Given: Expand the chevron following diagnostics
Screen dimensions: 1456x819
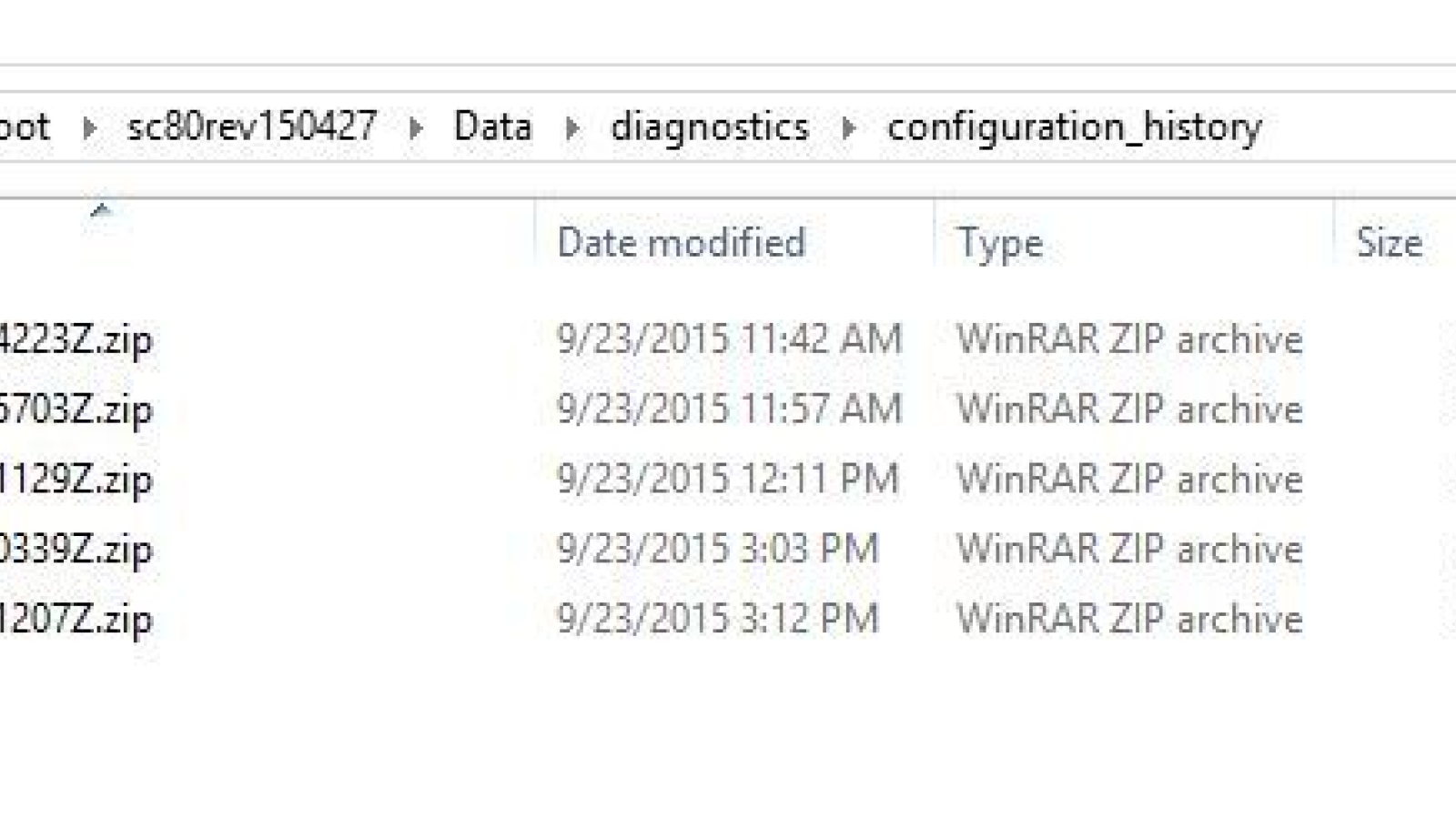Looking at the screenshot, I should pyautogui.click(x=849, y=127).
